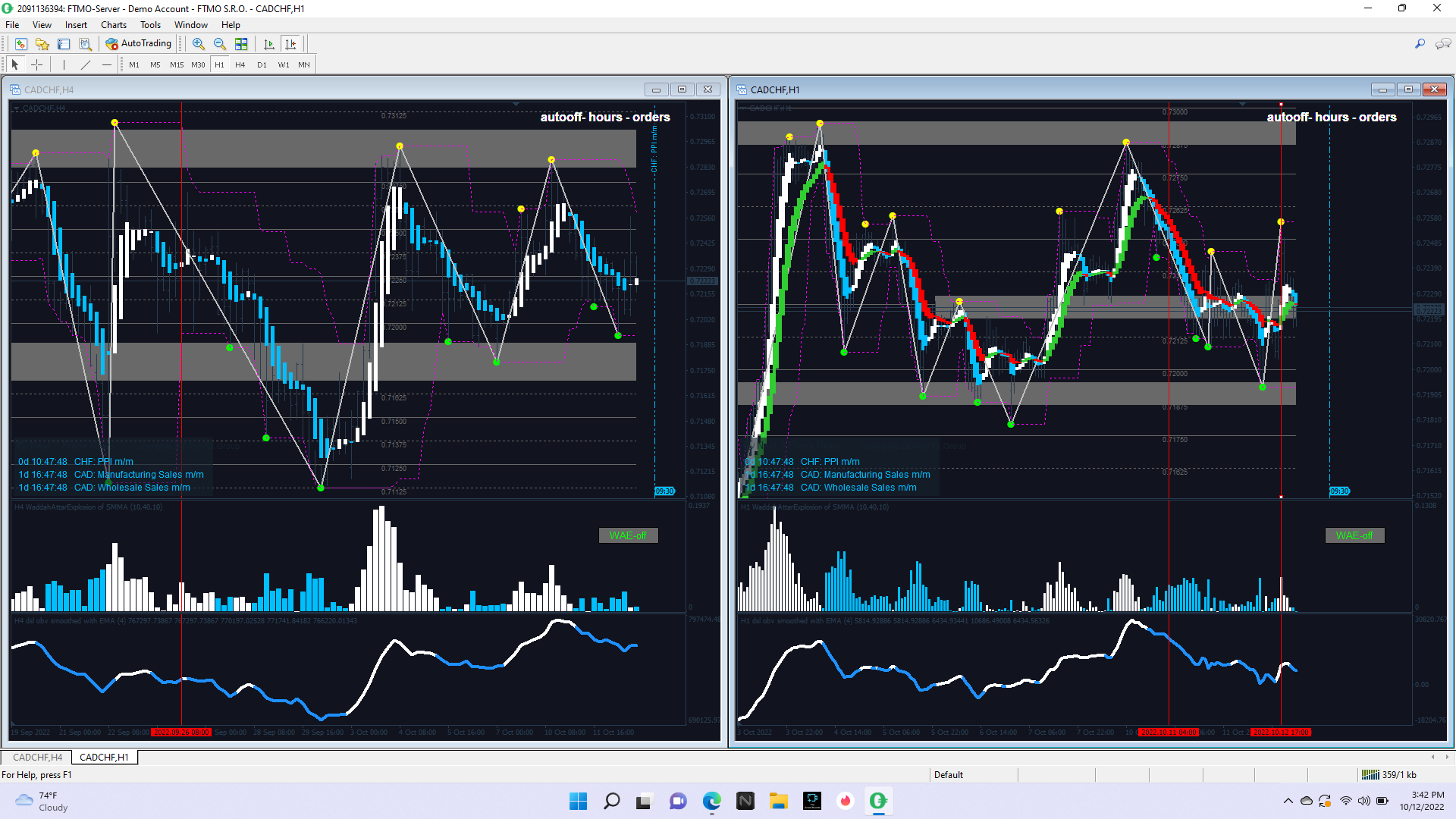Toggle chart shift button
The height and width of the screenshot is (819, 1456).
pyautogui.click(x=290, y=44)
